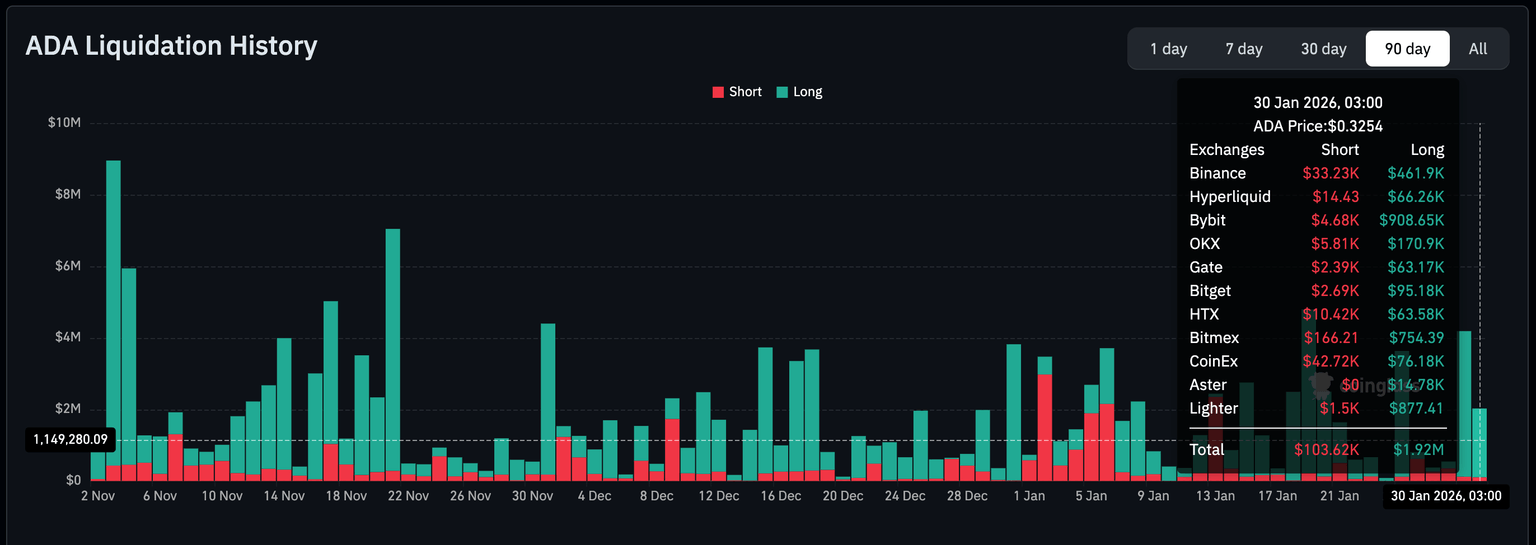Click the Bybit row in the tooltip
The width and height of the screenshot is (1536, 545).
[1316, 220]
